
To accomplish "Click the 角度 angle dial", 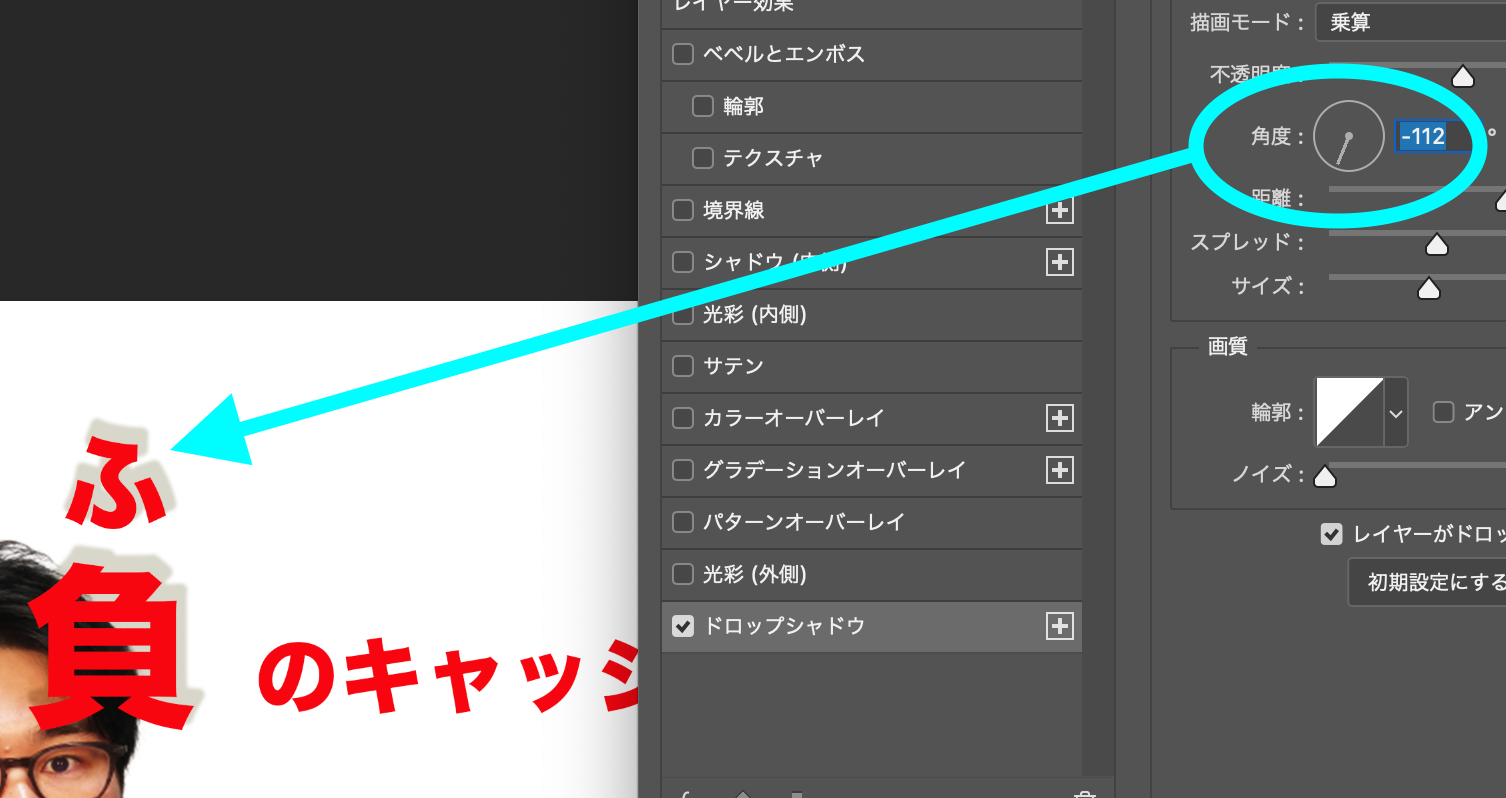I will click(x=1348, y=136).
